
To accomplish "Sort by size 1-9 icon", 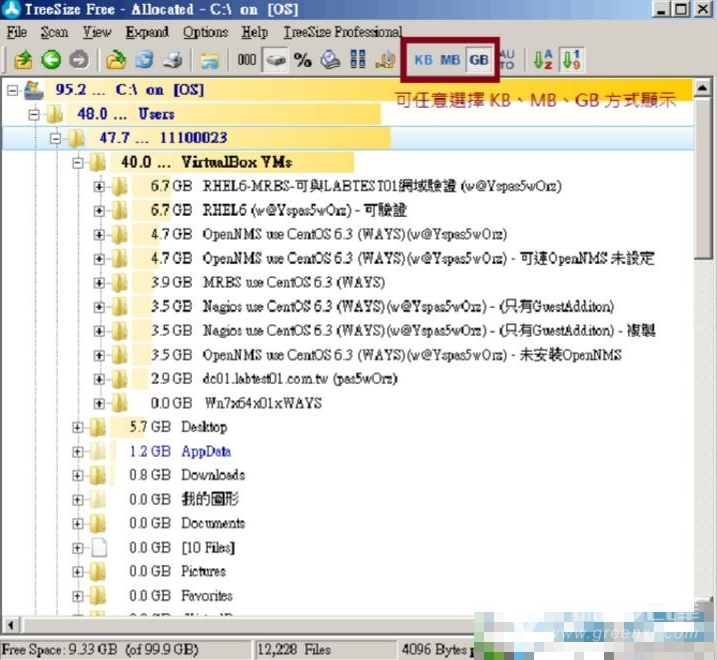I will click(572, 60).
